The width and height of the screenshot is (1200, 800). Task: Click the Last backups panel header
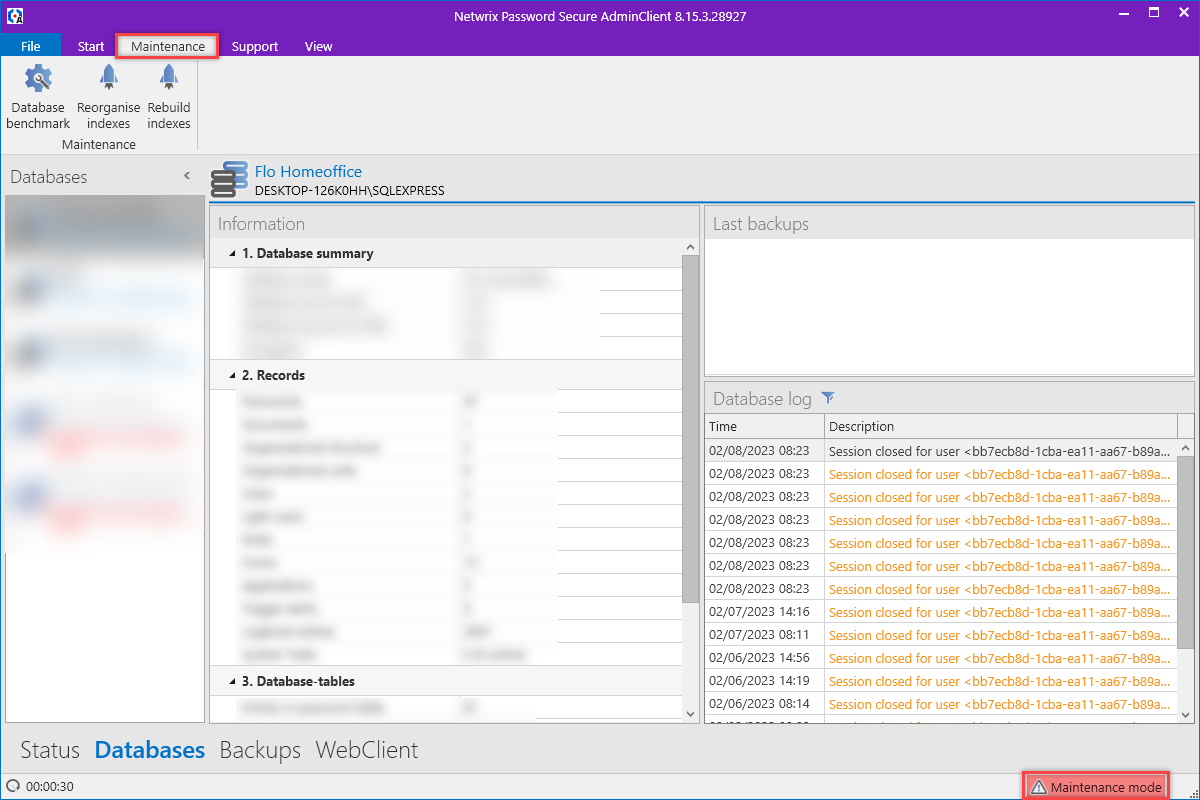[x=949, y=224]
